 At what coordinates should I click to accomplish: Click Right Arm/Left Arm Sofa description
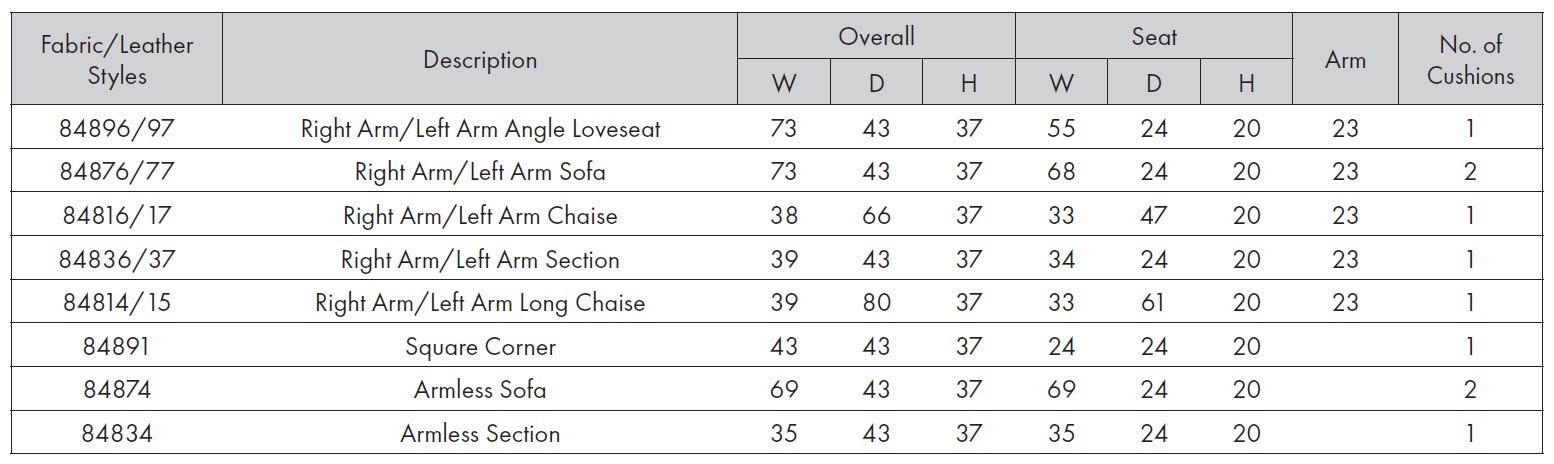480,172
